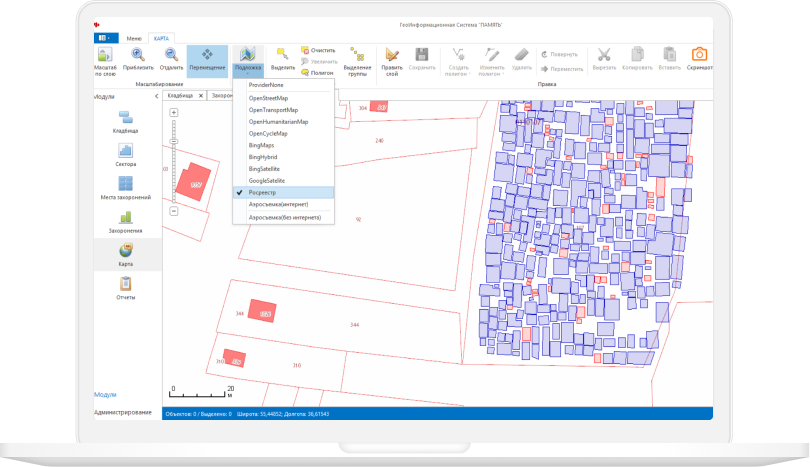Choose GoogleSatellite as basemap provider
The height and width of the screenshot is (467, 810).
(x=283, y=181)
